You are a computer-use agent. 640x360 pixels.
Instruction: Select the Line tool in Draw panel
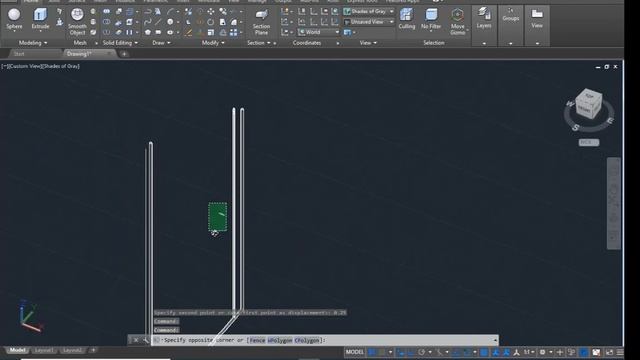click(158, 22)
